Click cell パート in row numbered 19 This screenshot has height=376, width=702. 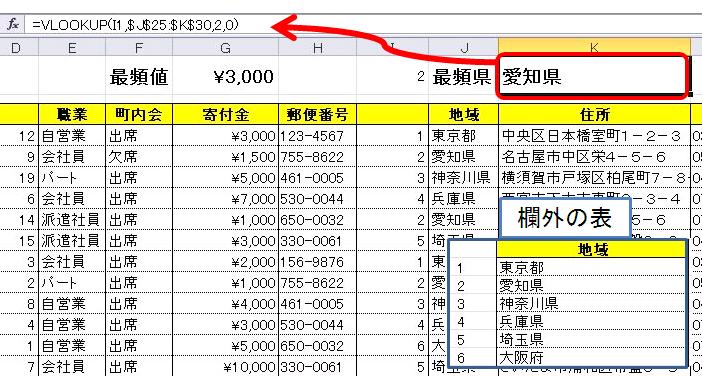click(x=72, y=178)
